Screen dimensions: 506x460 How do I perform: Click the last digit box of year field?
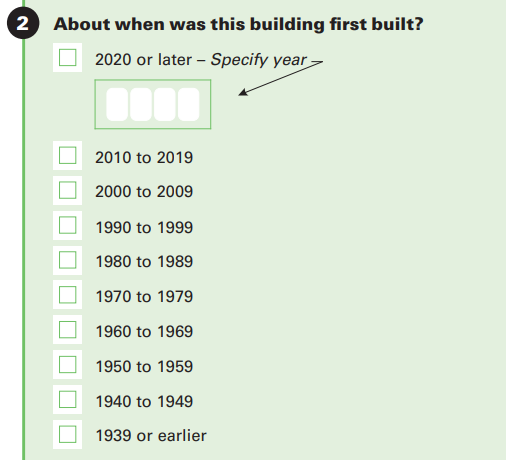189,104
